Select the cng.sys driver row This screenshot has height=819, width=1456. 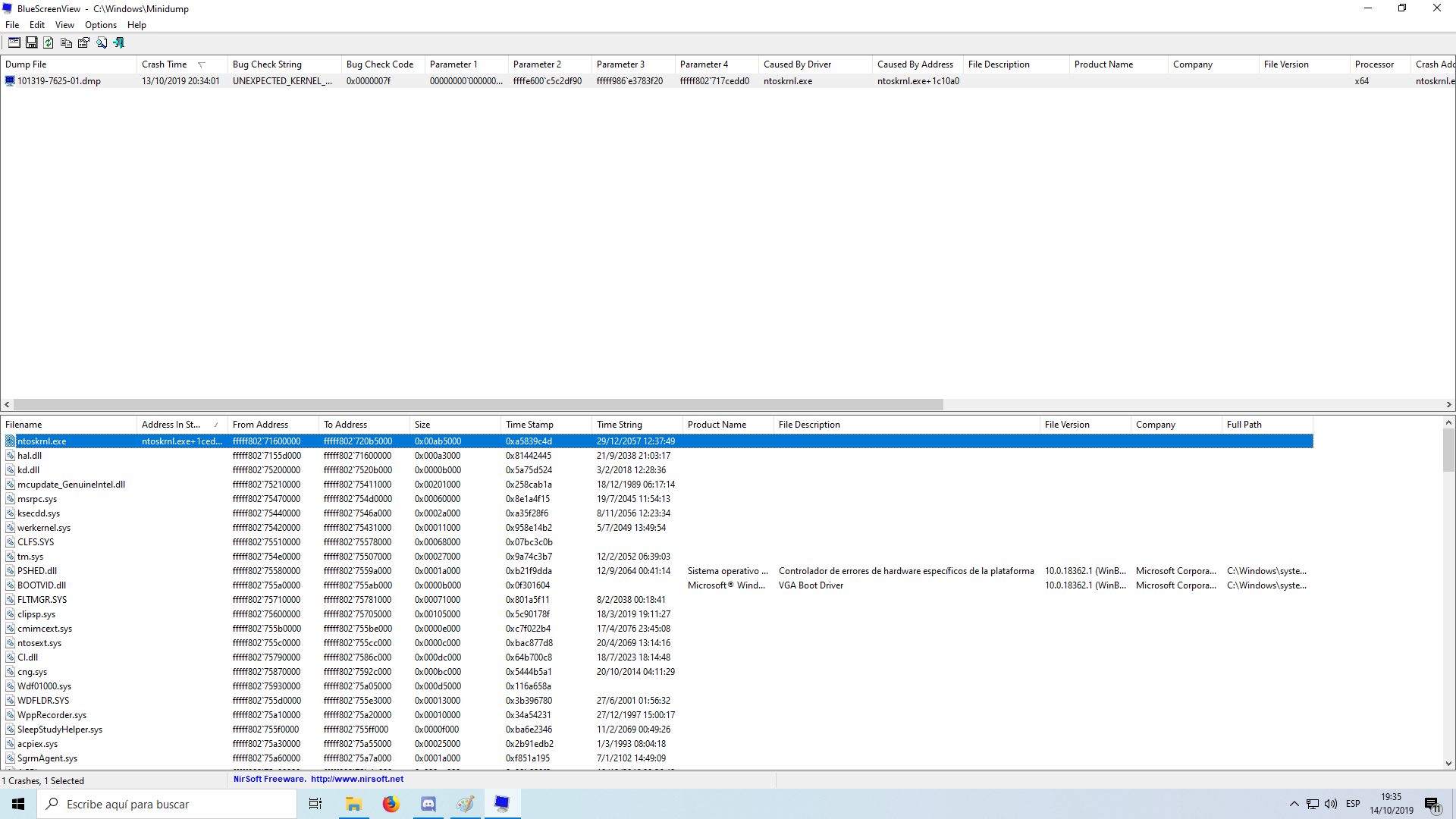pos(657,672)
